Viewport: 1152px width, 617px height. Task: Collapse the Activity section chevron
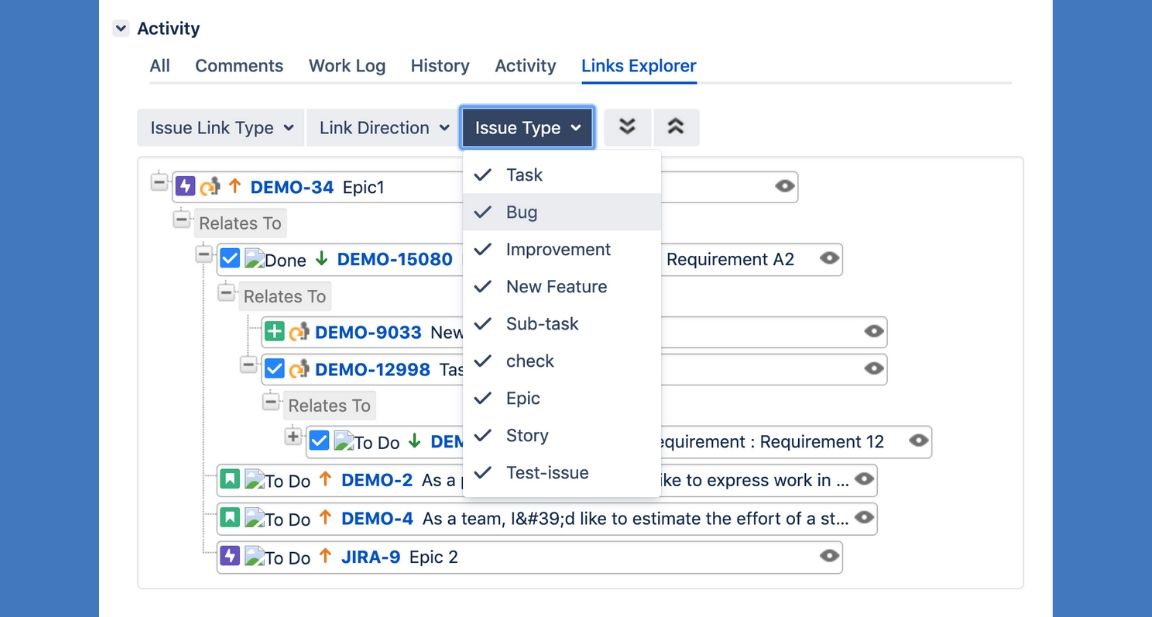pos(121,29)
